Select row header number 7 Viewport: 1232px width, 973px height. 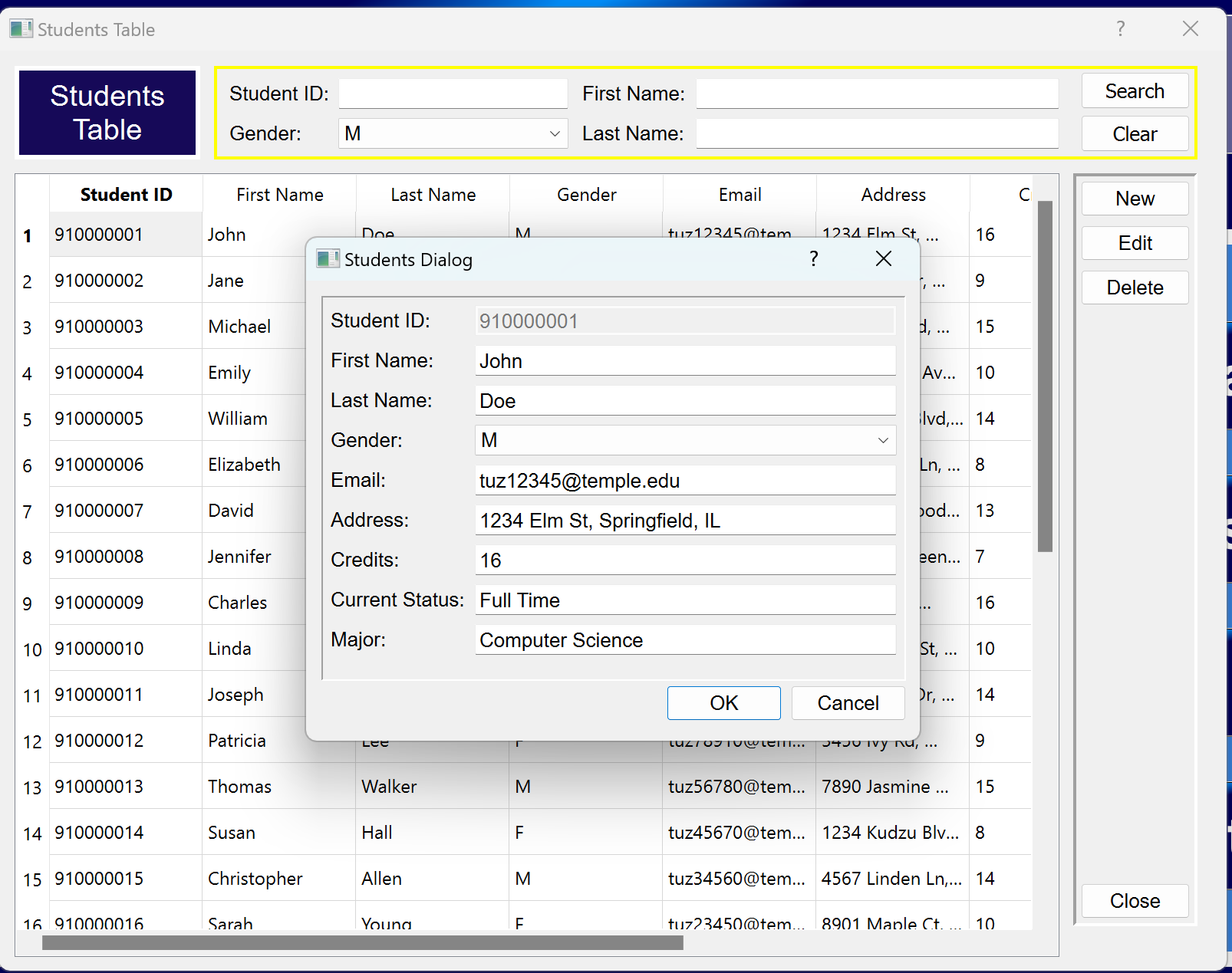[32, 511]
